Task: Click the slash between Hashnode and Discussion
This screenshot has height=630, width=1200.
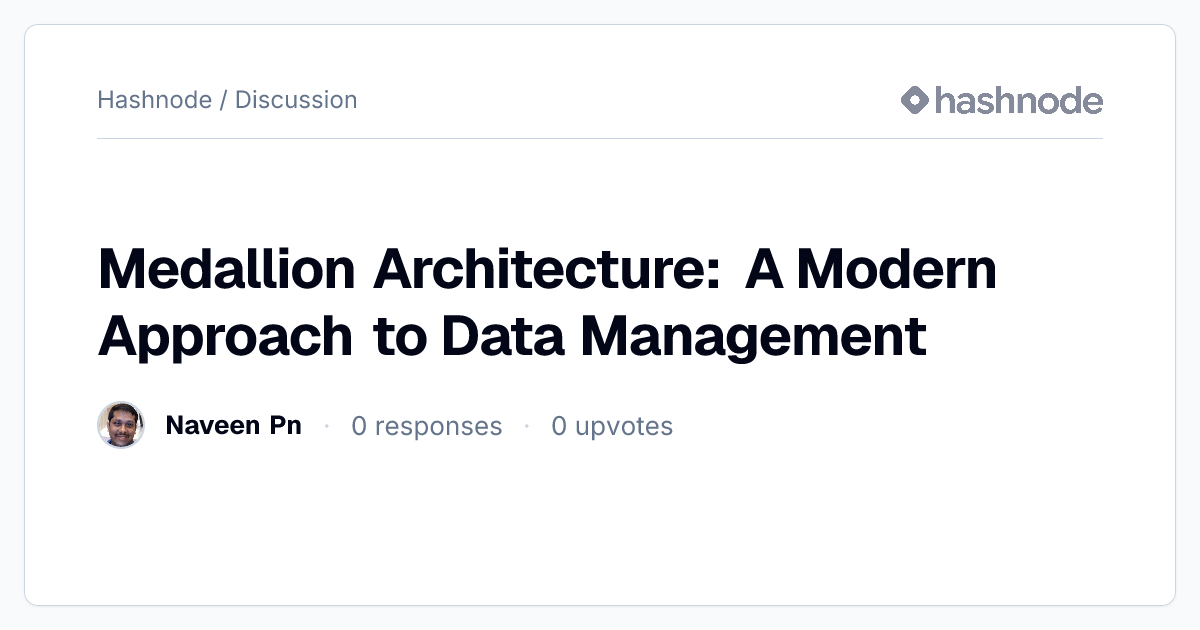Action: (223, 100)
